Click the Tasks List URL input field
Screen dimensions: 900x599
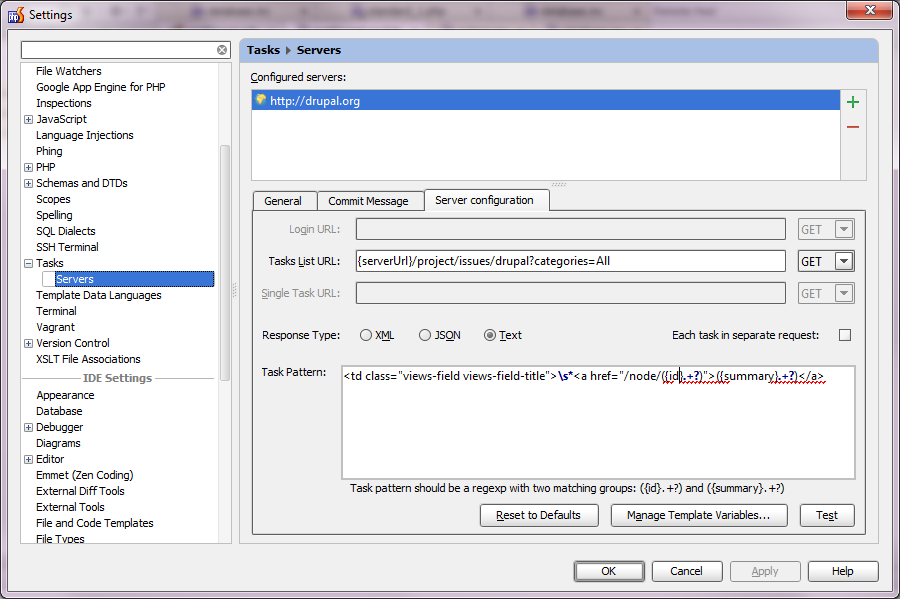pyautogui.click(x=571, y=261)
